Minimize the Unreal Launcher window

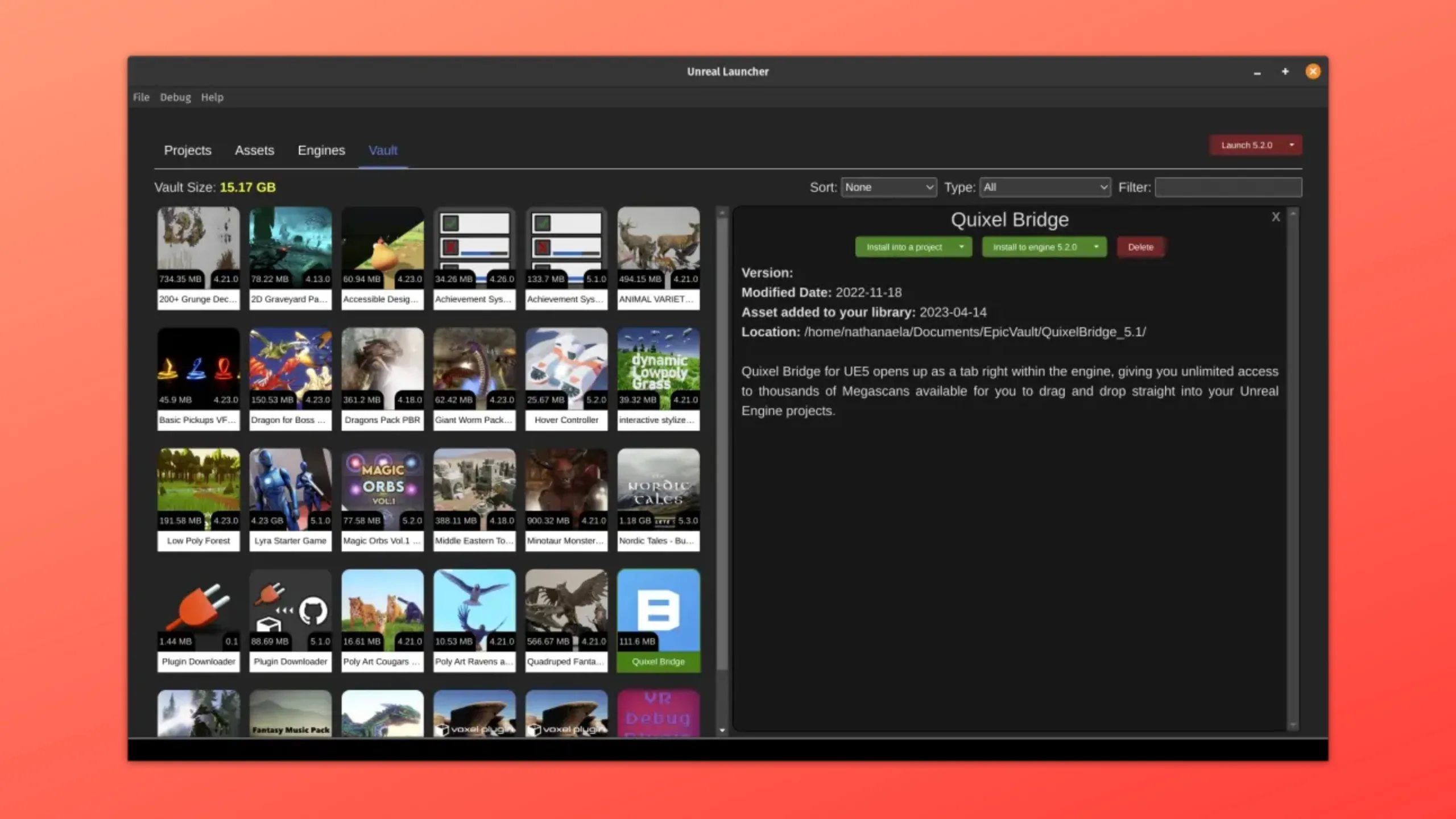tap(1257, 72)
